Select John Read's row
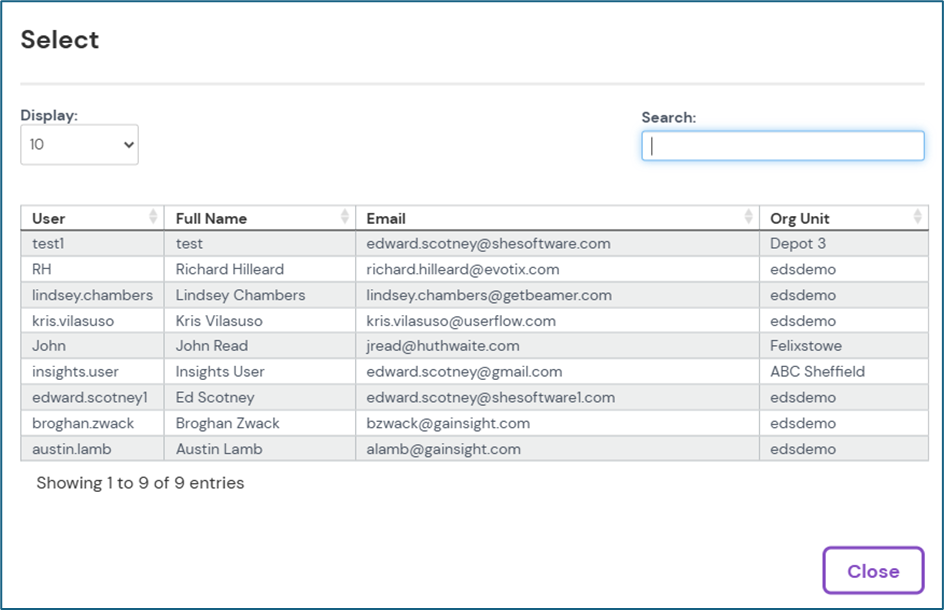 (211, 346)
